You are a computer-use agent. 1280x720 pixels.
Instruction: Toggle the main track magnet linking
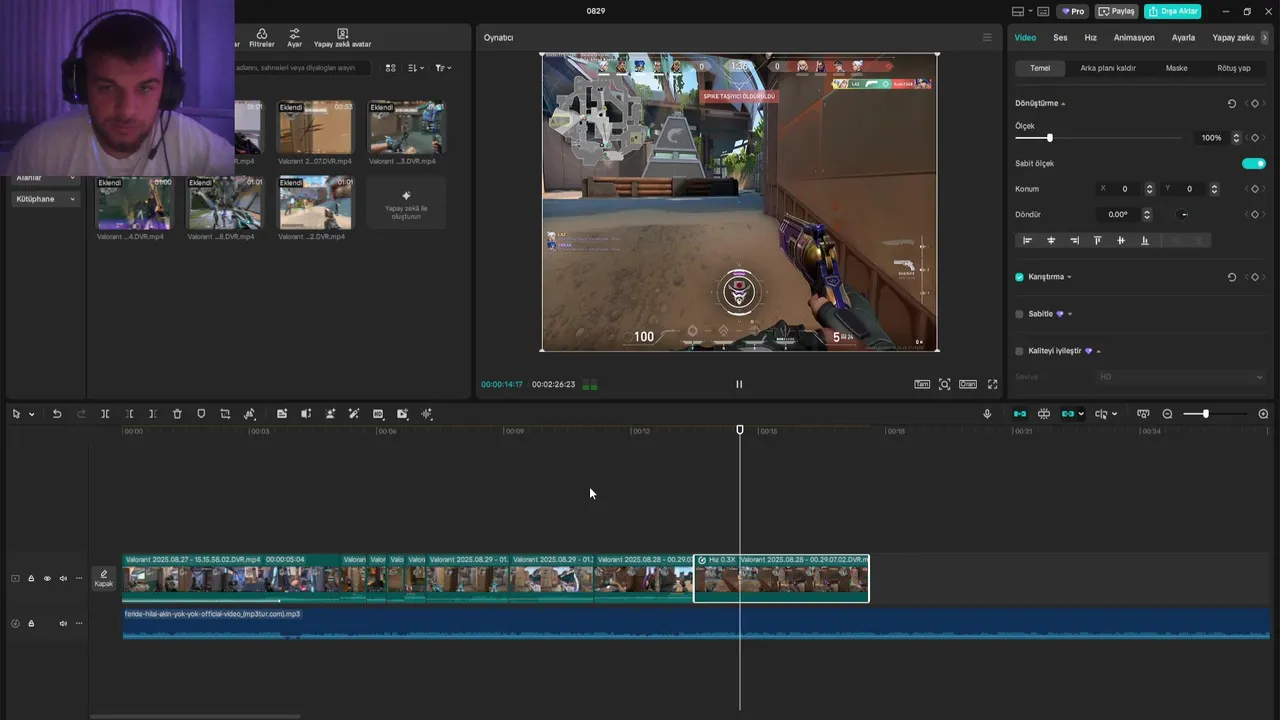(1020, 414)
